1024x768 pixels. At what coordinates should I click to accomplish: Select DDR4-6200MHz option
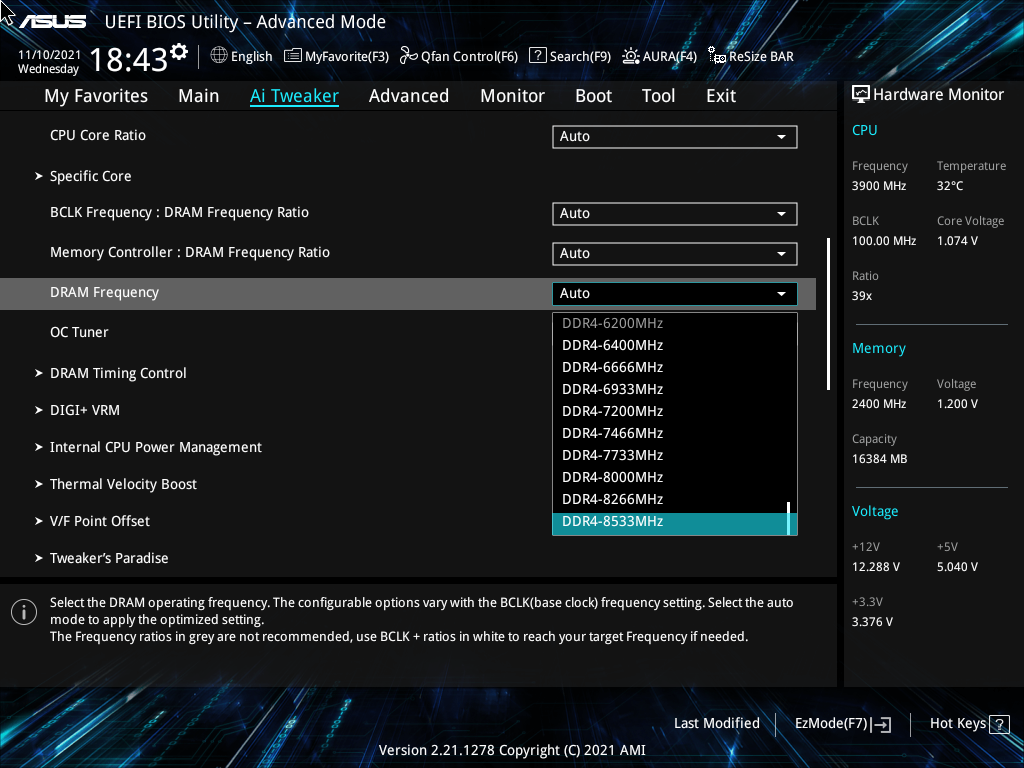coord(675,323)
